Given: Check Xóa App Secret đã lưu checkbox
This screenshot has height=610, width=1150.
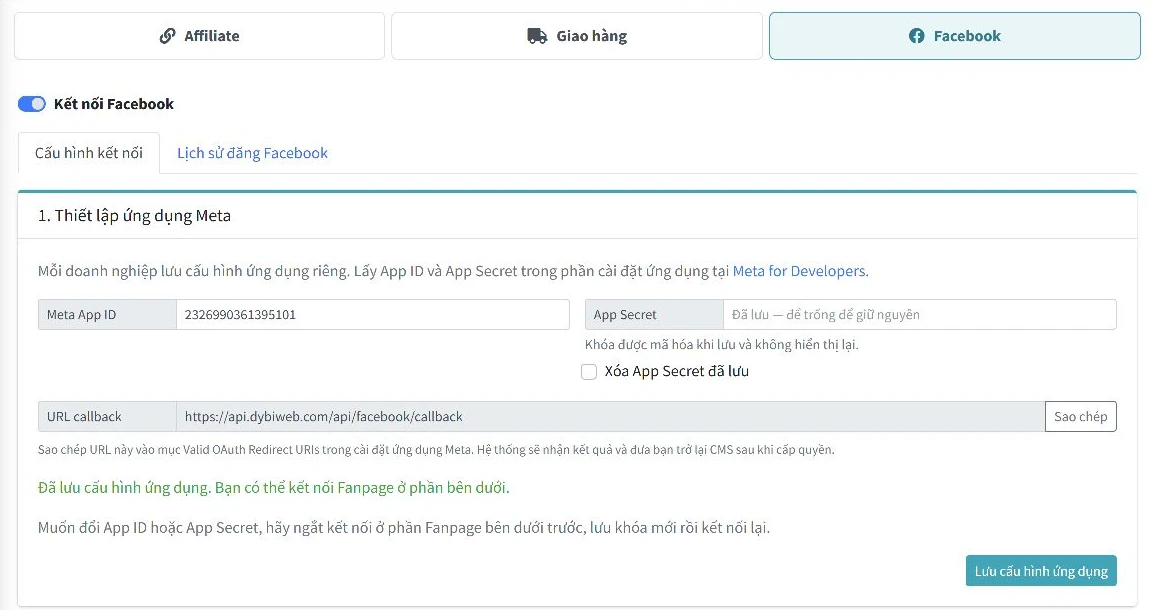Looking at the screenshot, I should click(589, 372).
